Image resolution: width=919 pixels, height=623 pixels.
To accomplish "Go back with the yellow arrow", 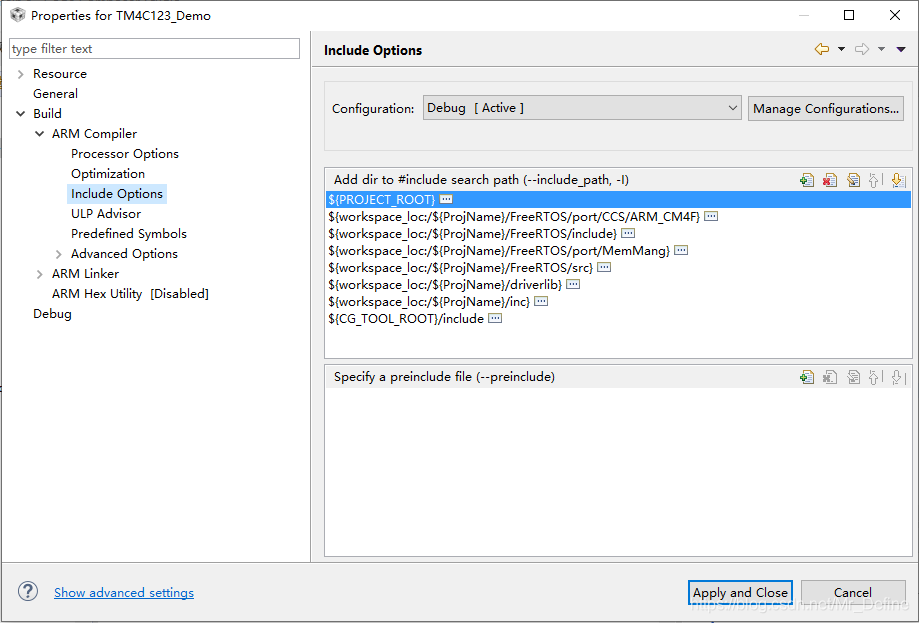I will (x=822, y=49).
